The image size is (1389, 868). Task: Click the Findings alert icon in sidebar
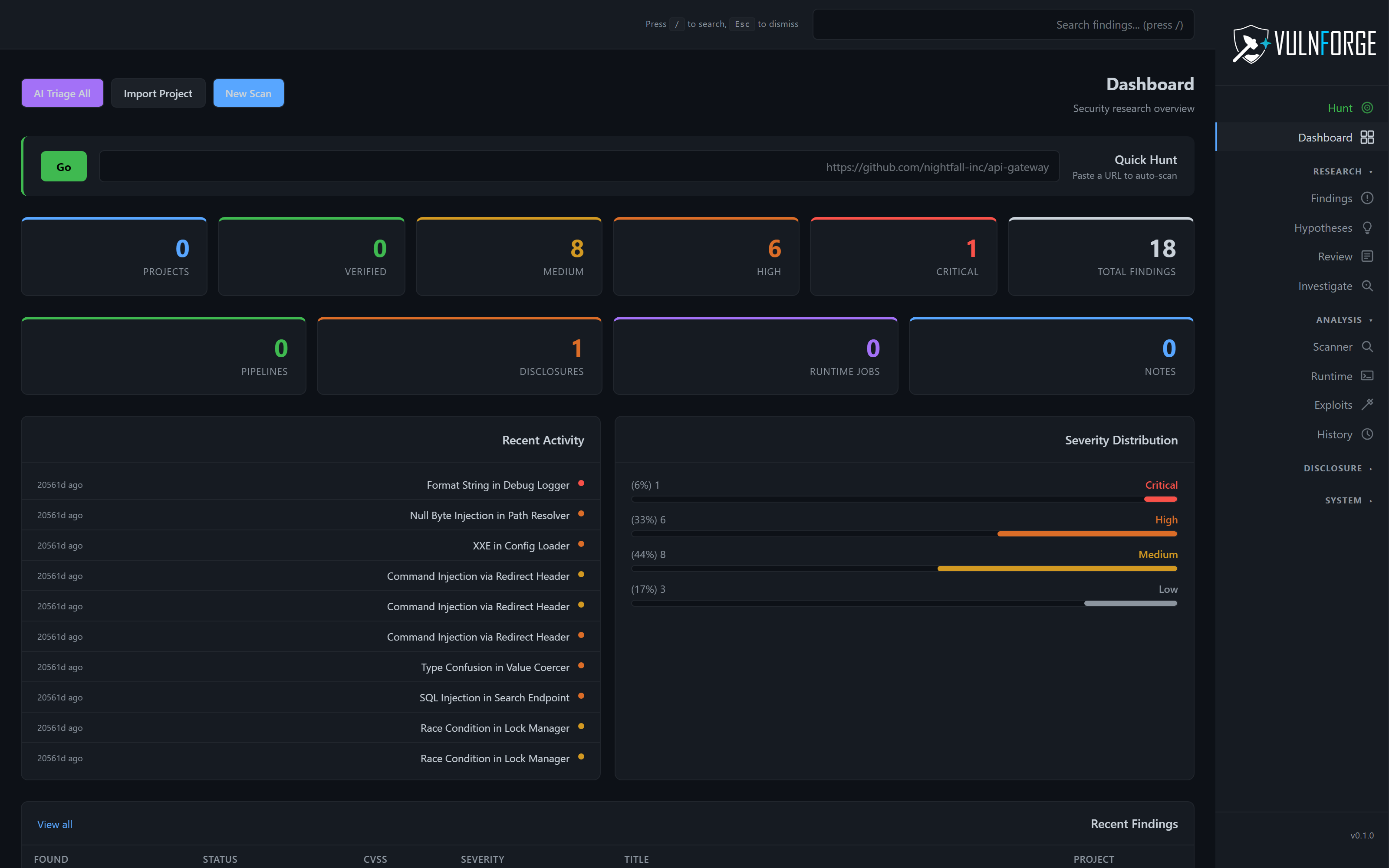[x=1368, y=198]
